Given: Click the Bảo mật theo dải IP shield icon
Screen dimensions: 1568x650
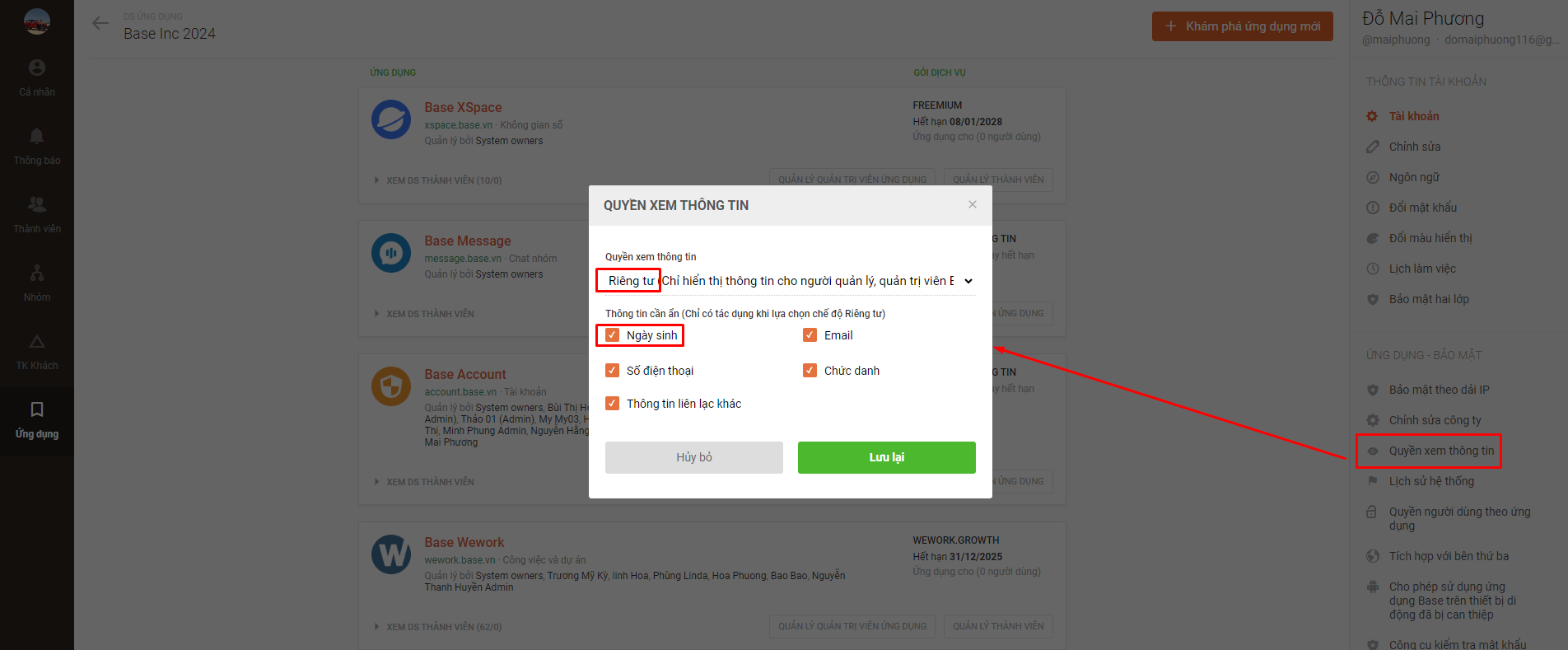Looking at the screenshot, I should pyautogui.click(x=1372, y=390).
